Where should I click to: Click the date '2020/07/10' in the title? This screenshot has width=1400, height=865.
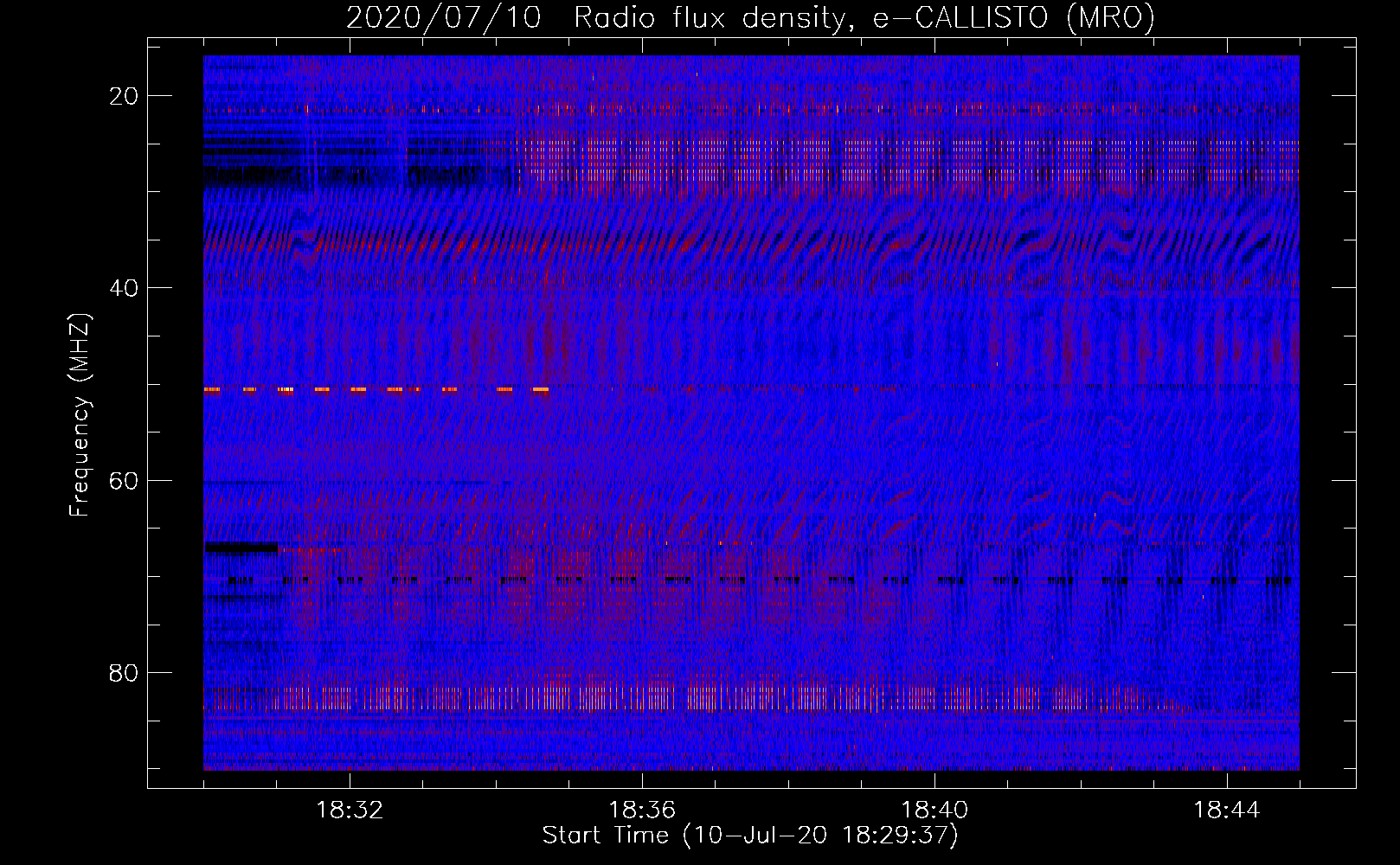point(444,18)
